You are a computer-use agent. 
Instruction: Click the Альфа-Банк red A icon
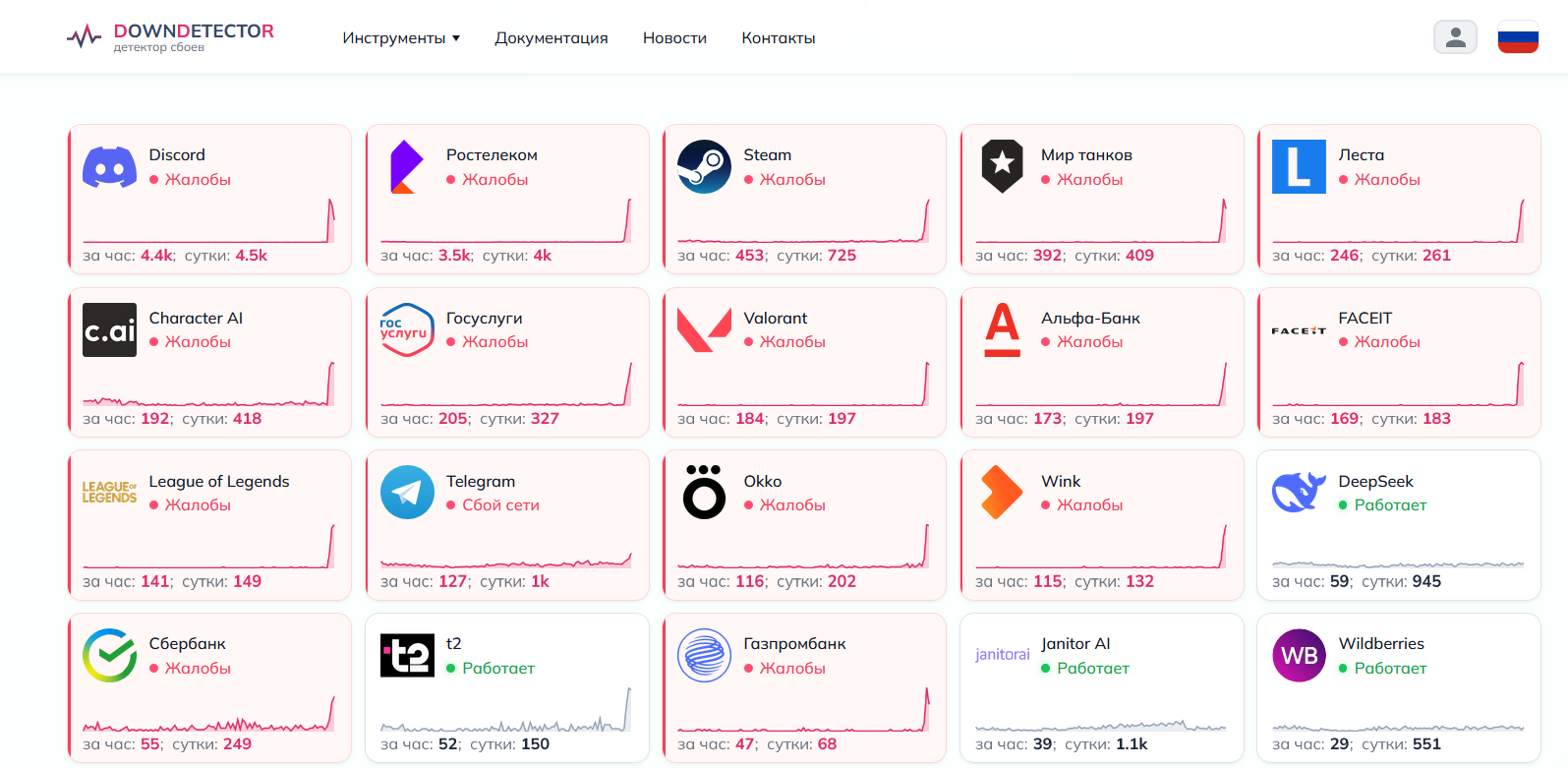1002,330
